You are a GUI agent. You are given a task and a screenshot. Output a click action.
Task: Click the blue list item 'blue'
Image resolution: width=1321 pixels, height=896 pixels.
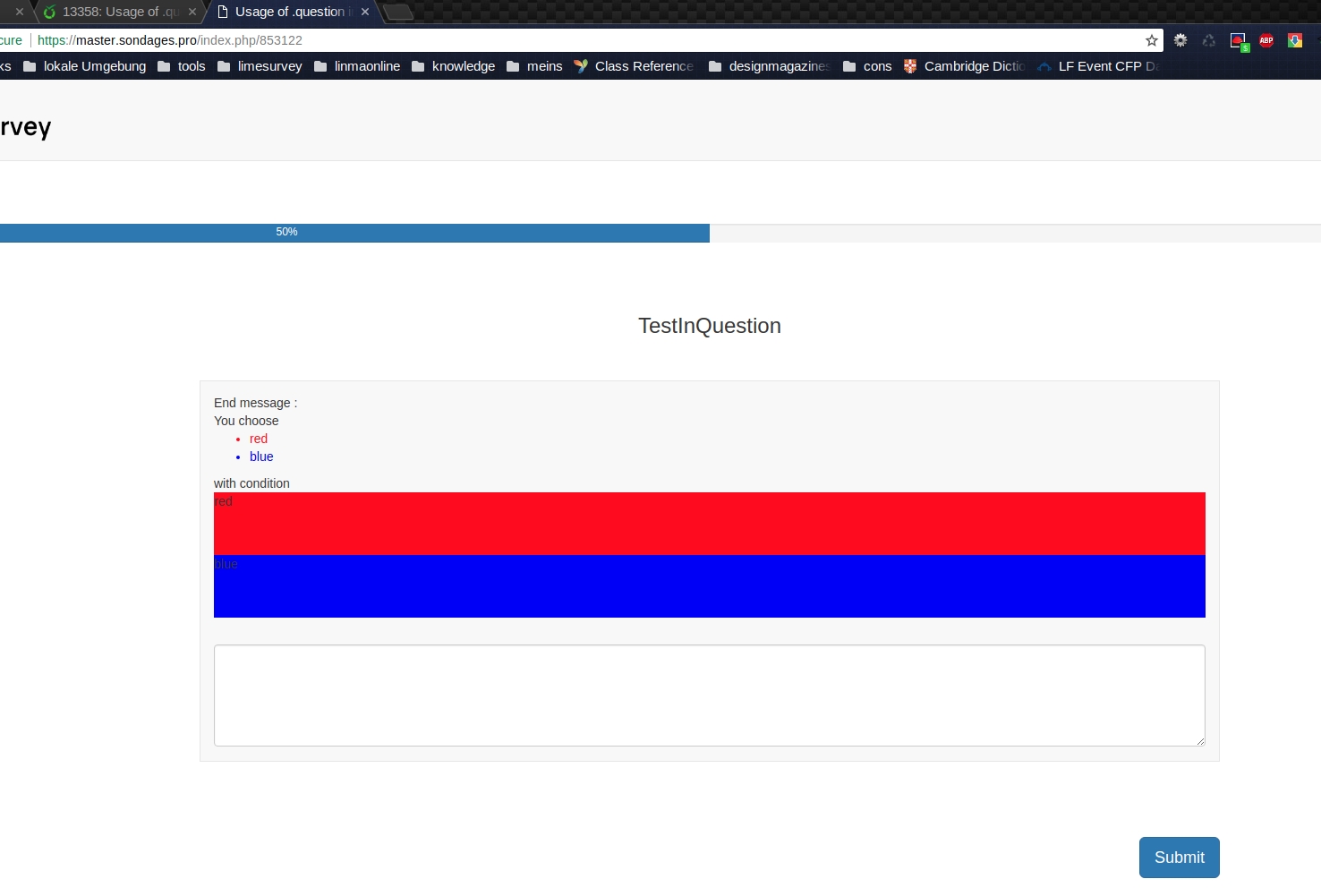click(261, 457)
